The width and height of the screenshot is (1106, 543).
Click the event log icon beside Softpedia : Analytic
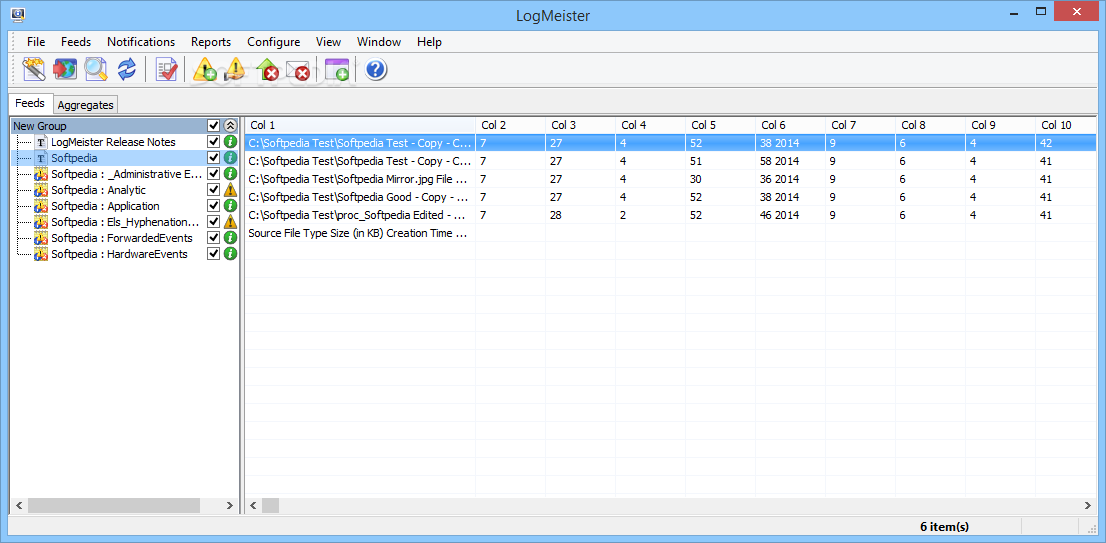point(41,190)
